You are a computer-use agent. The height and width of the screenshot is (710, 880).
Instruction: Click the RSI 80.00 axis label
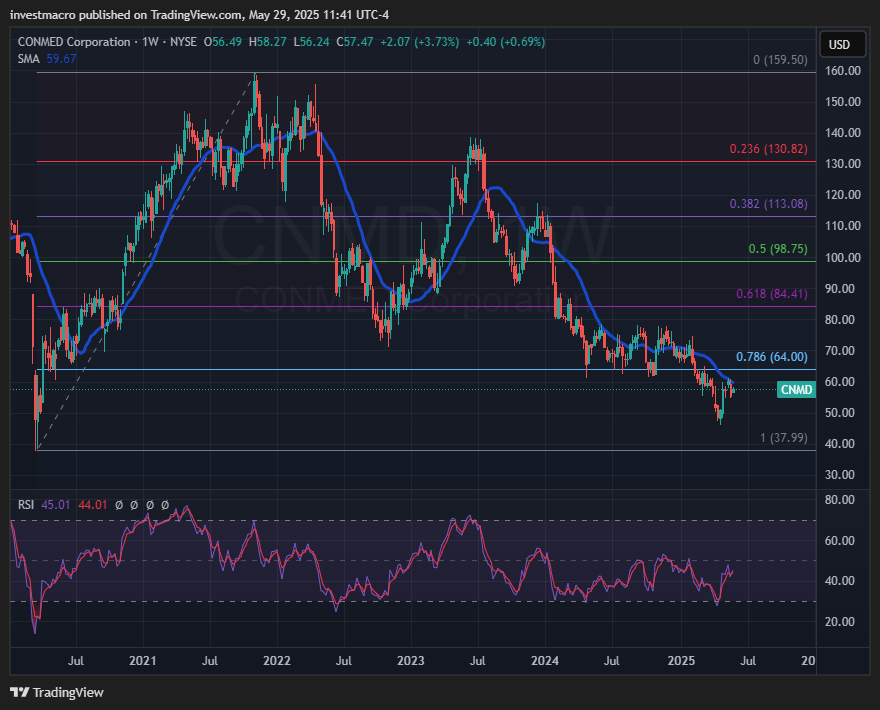pyautogui.click(x=840, y=500)
